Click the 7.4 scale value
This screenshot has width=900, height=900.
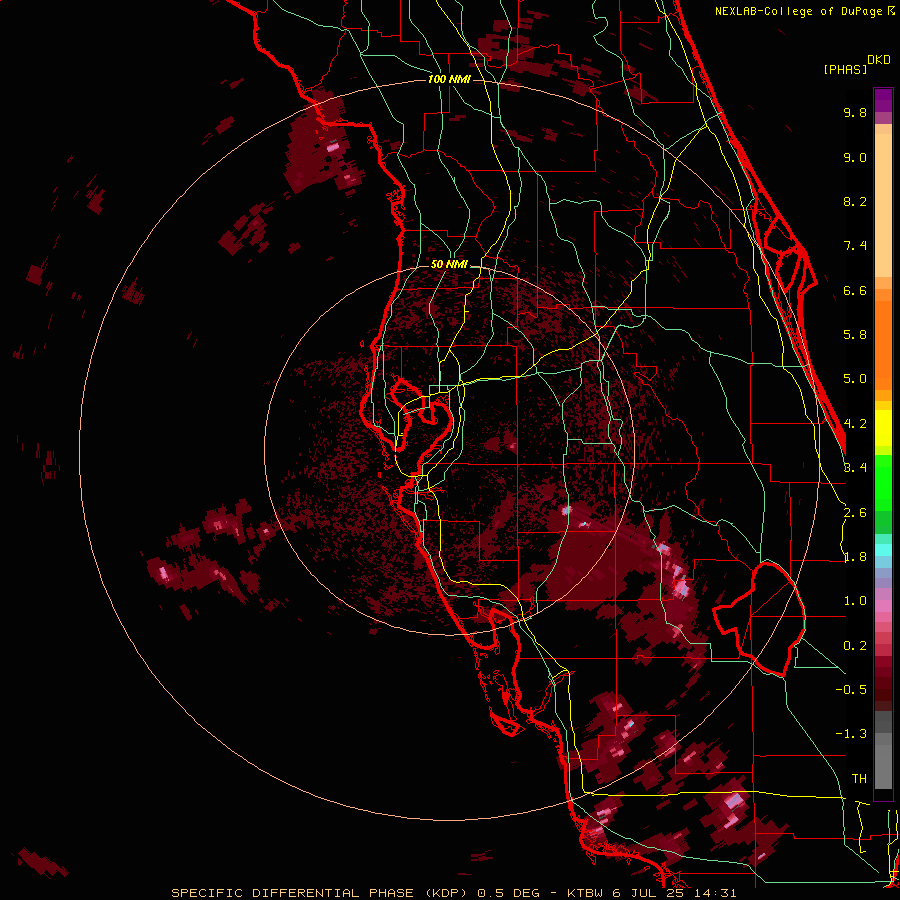[x=855, y=246]
